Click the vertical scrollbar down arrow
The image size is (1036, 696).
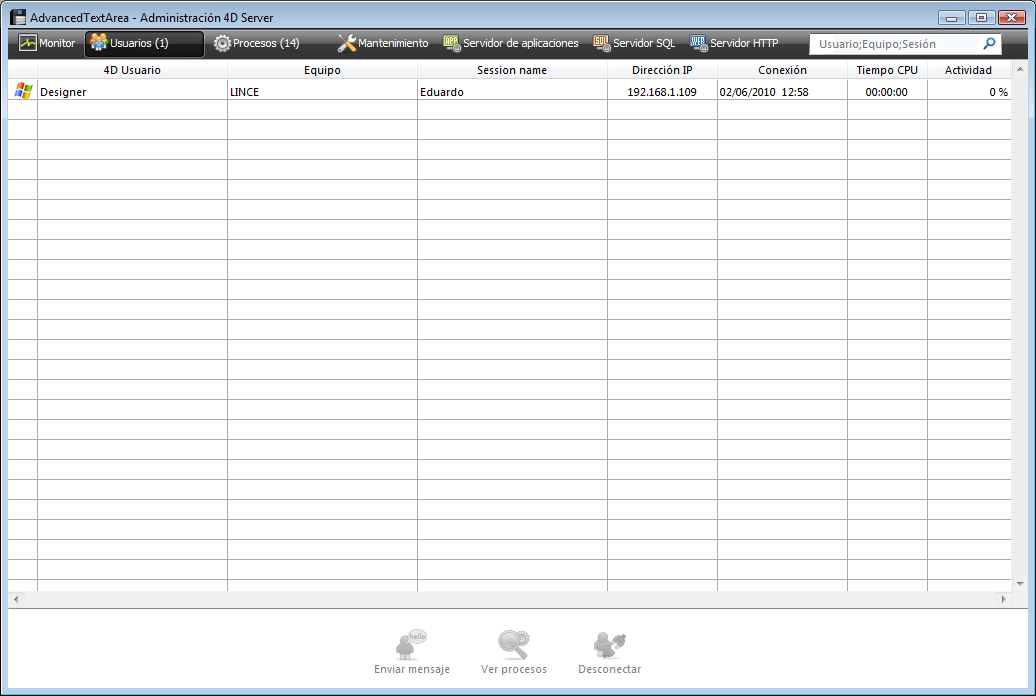[x=1020, y=584]
